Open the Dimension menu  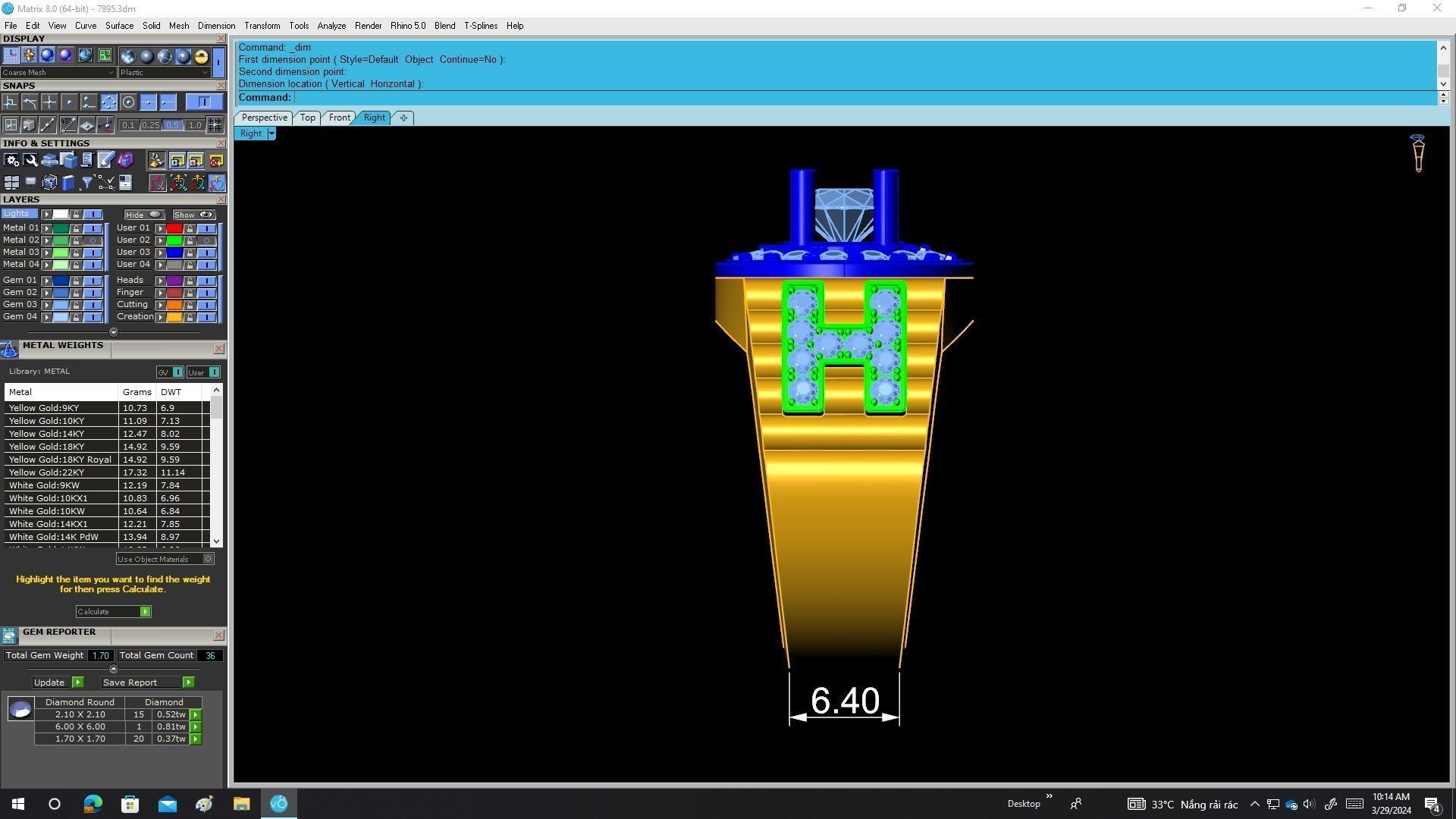(x=216, y=26)
